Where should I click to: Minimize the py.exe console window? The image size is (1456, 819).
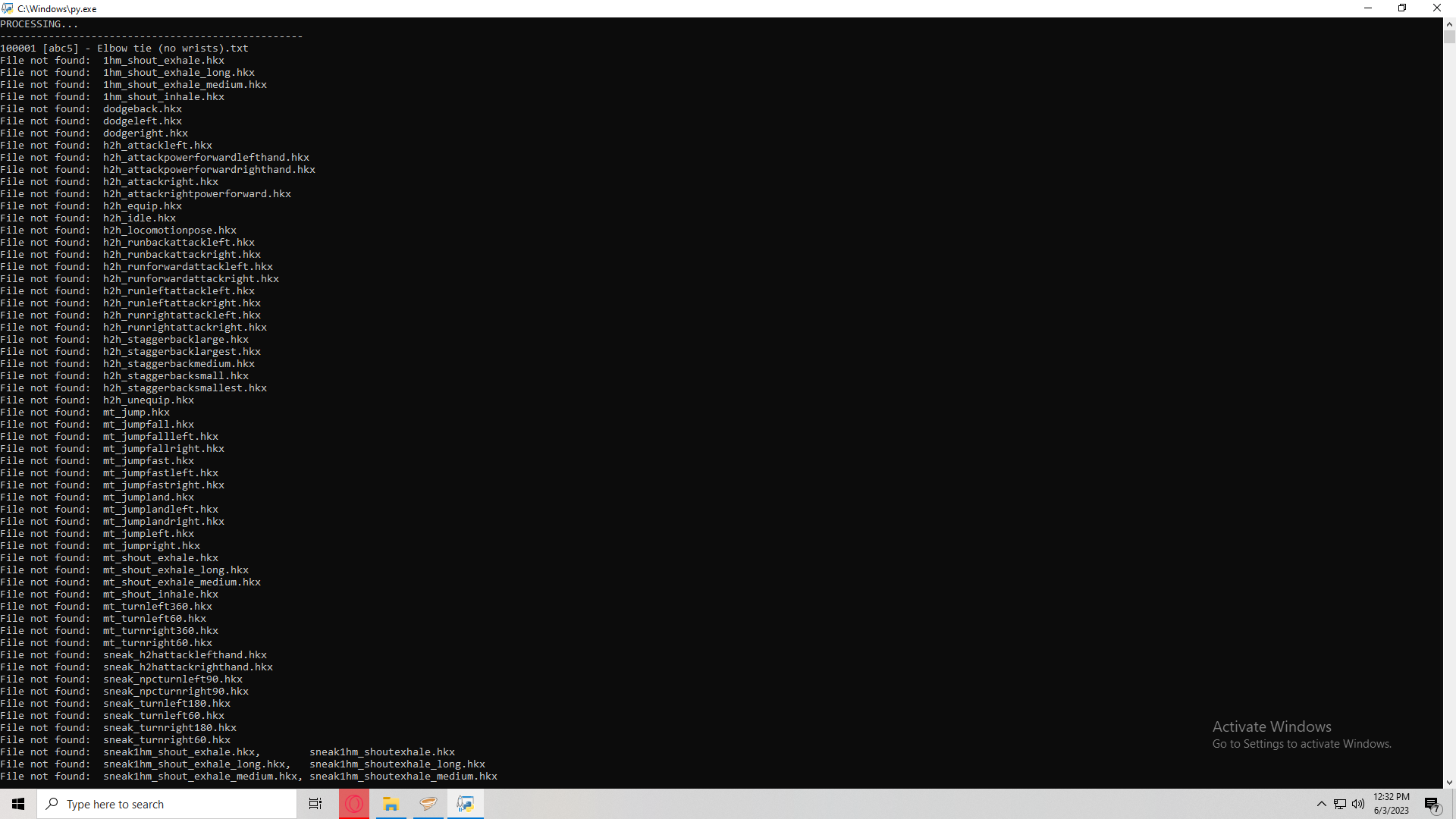click(1368, 8)
